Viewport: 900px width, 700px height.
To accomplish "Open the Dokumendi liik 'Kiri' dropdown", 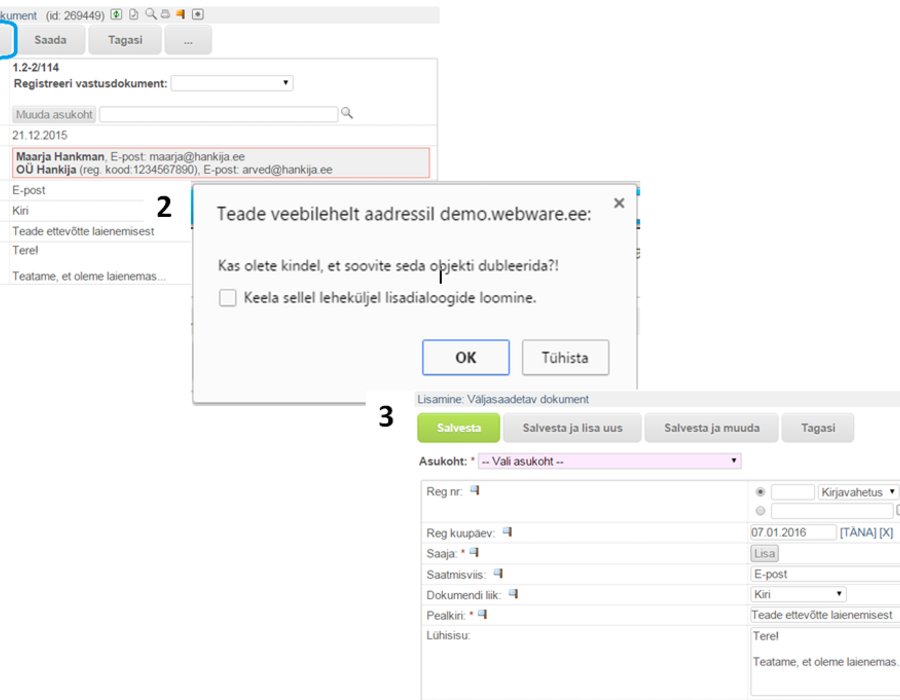I will pos(798,594).
